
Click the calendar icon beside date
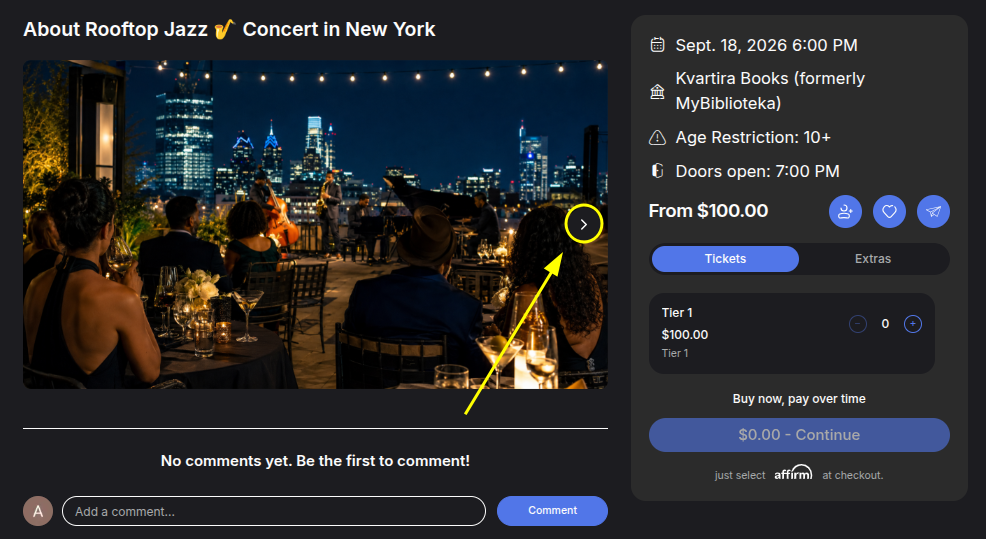(x=657, y=45)
